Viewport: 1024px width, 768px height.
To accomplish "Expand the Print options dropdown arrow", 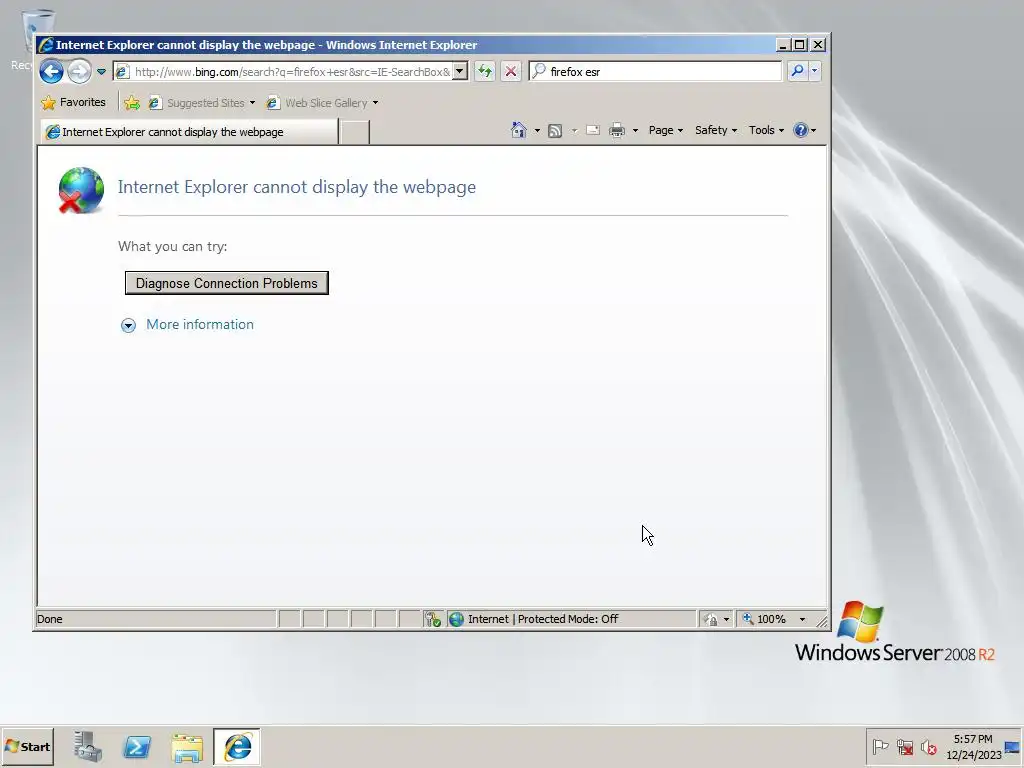I will click(x=635, y=131).
